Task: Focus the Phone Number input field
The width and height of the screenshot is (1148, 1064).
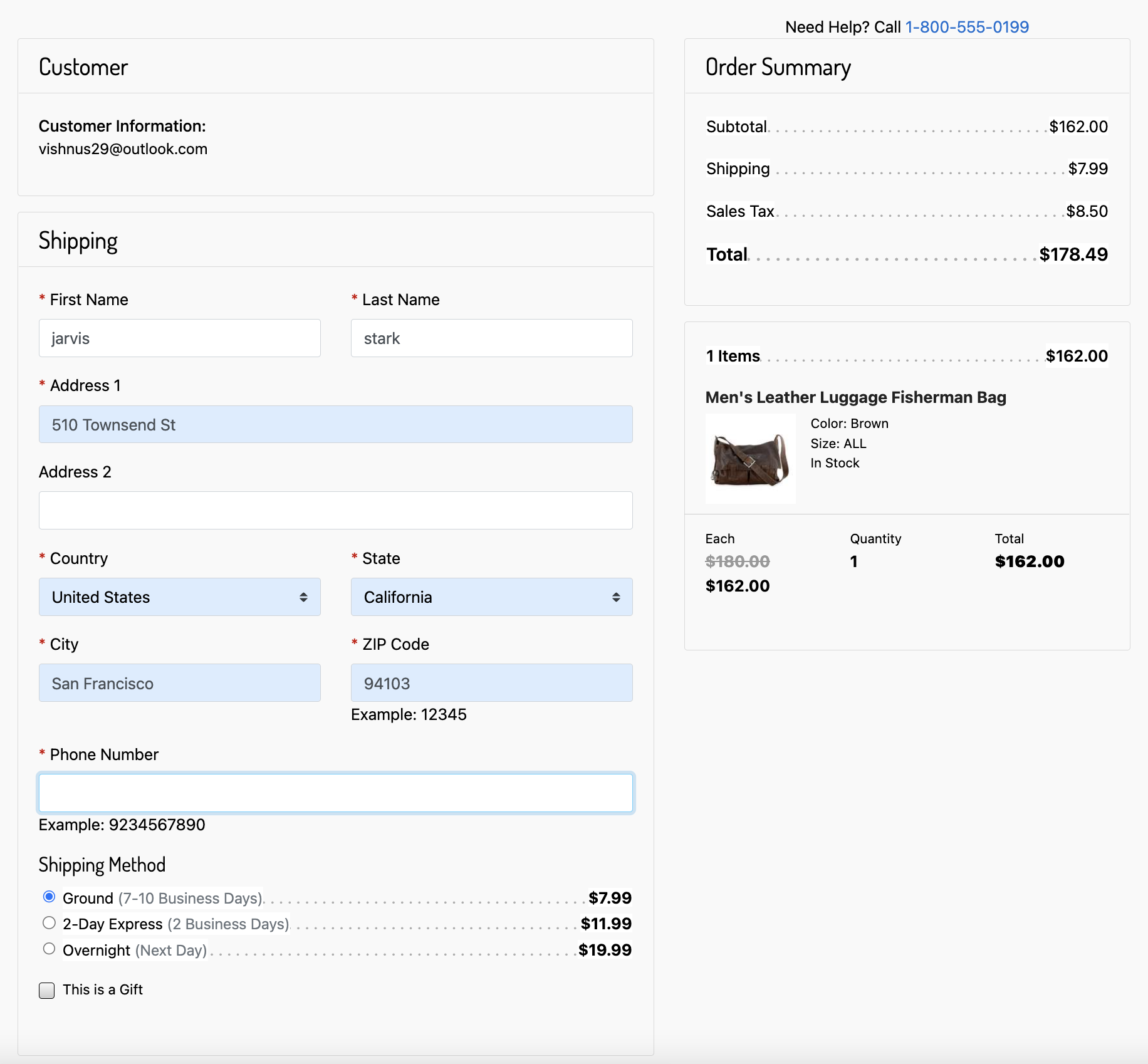Action: [x=335, y=793]
